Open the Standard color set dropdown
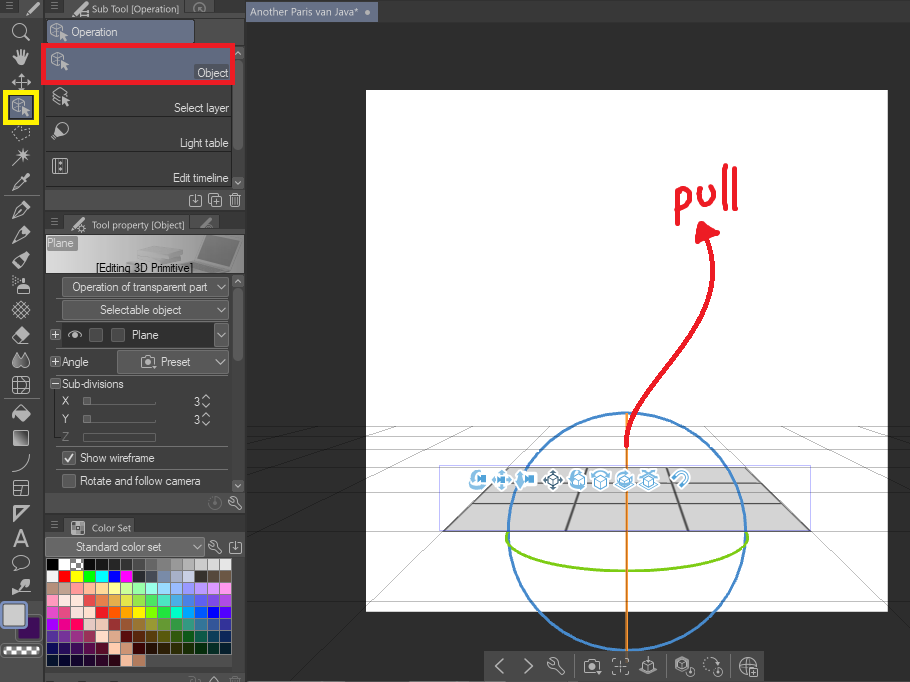Image resolution: width=910 pixels, height=682 pixels. [x=125, y=547]
